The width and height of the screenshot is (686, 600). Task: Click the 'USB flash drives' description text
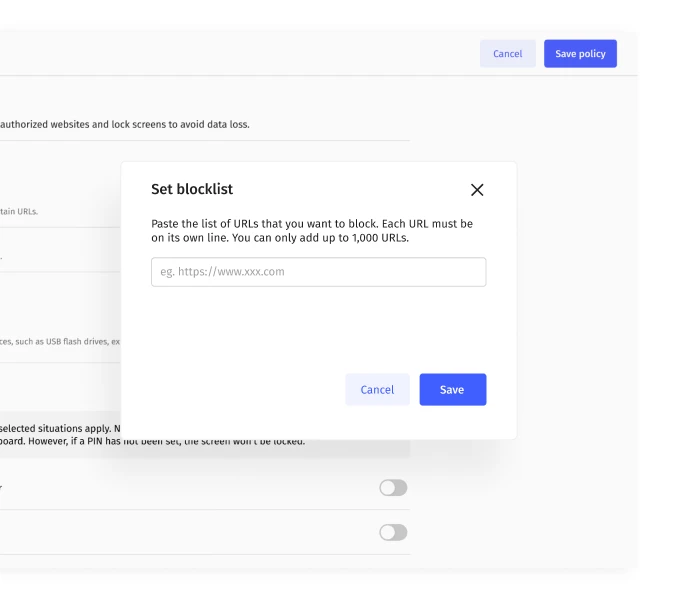point(60,342)
